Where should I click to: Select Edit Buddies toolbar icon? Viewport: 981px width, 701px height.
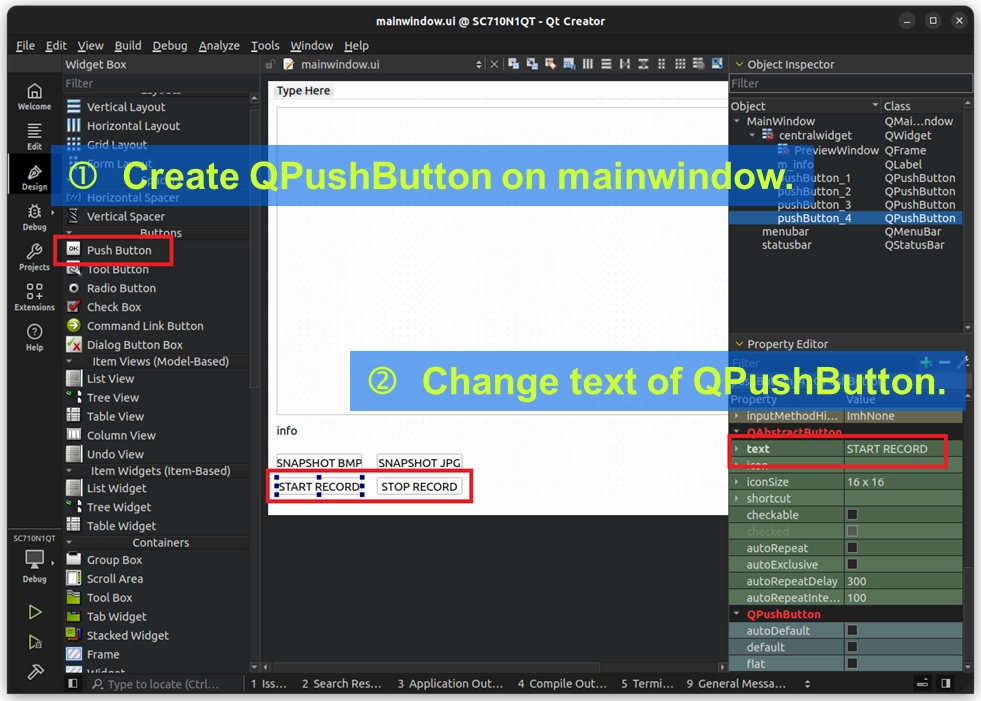point(551,64)
